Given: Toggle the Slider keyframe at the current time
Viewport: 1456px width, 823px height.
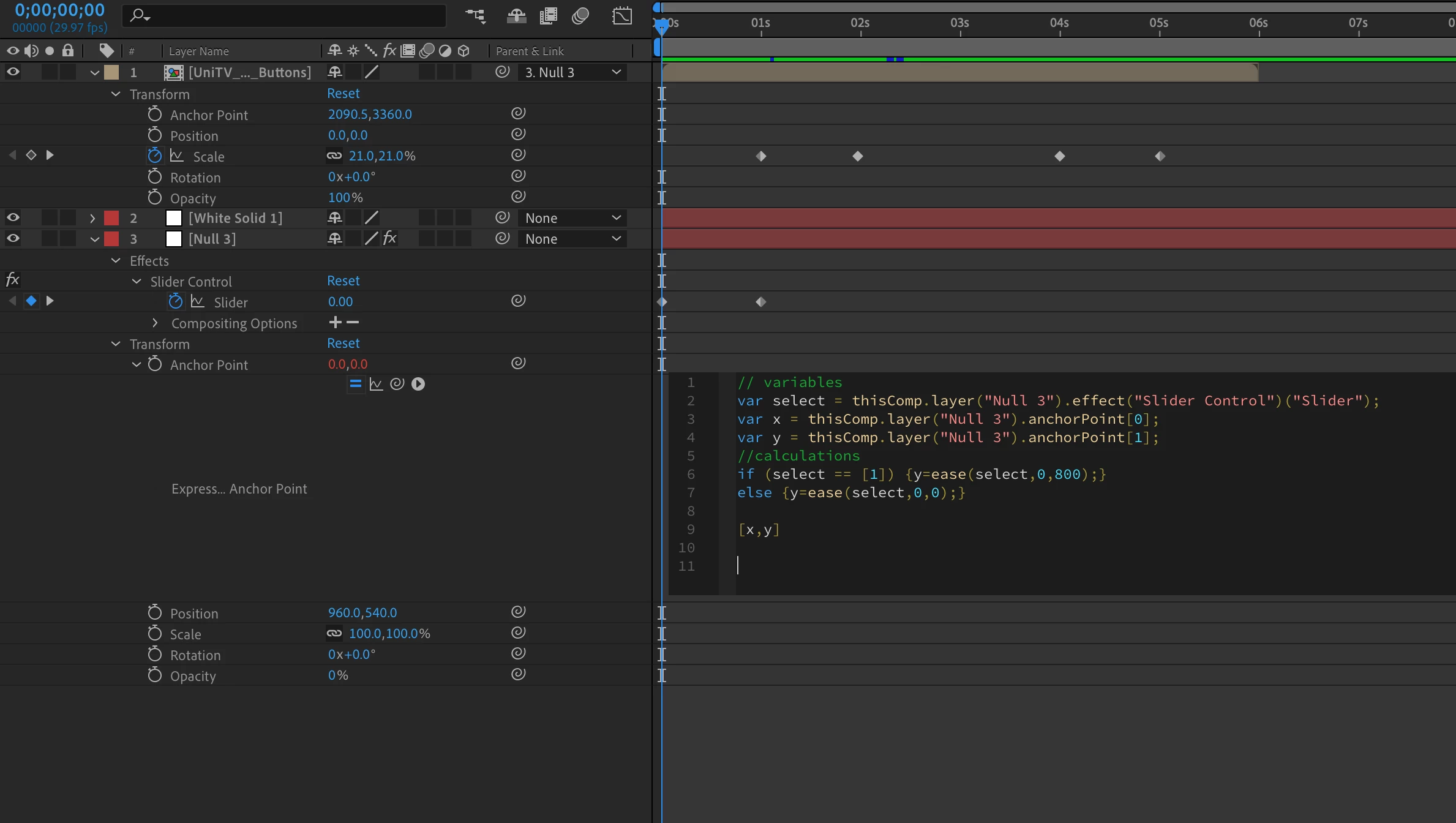Looking at the screenshot, I should [x=31, y=301].
